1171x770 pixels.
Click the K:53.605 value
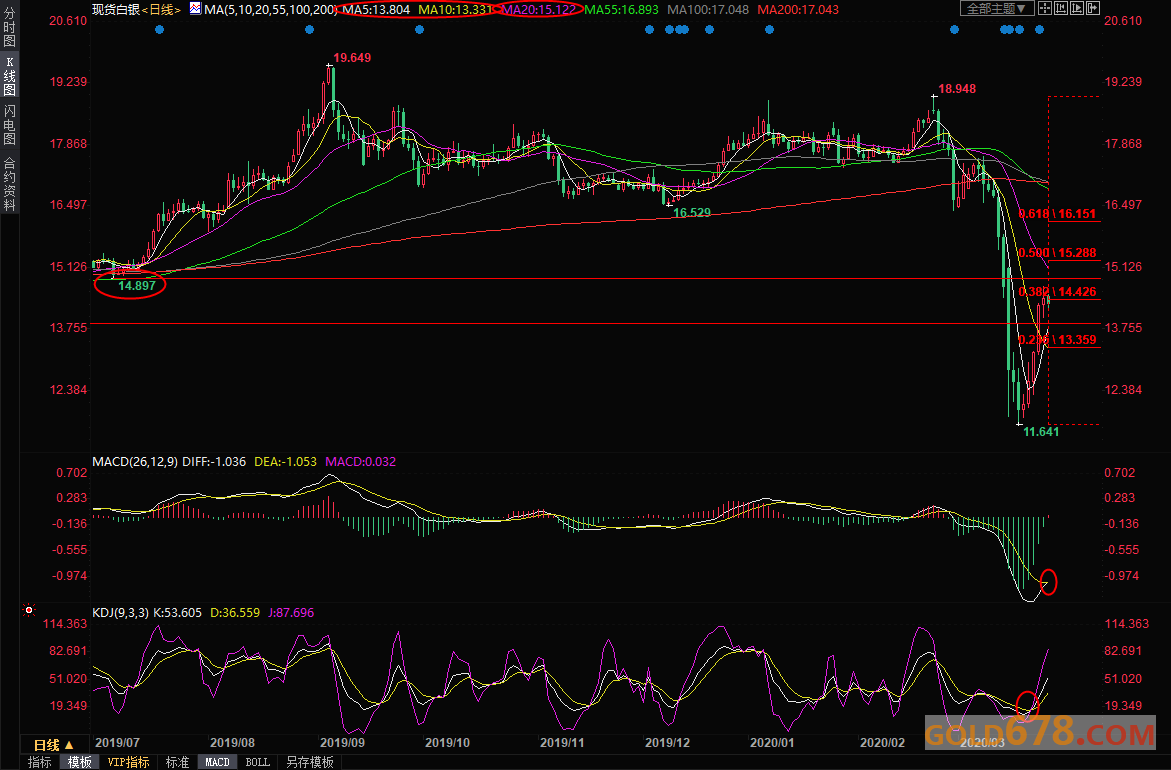tap(177, 612)
